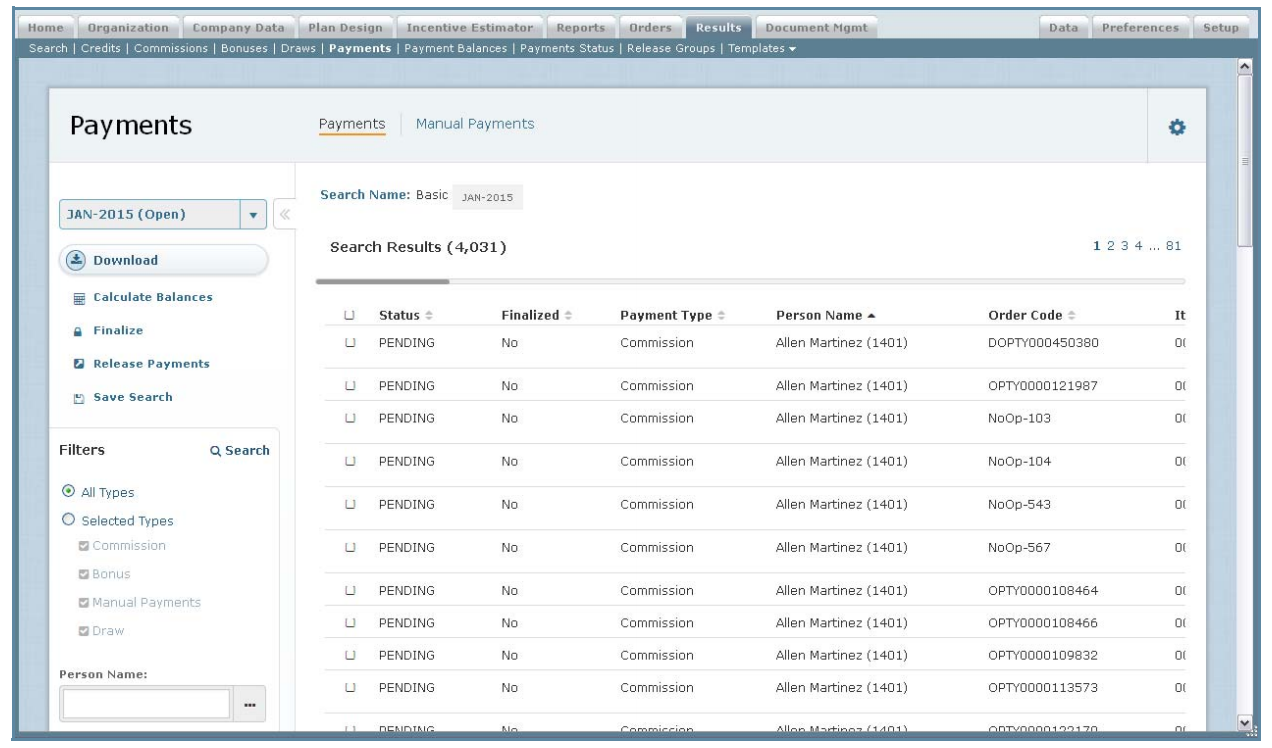Tick checkbox for order DOPTY000450380 row
This screenshot has width=1272, height=748.
click(350, 343)
